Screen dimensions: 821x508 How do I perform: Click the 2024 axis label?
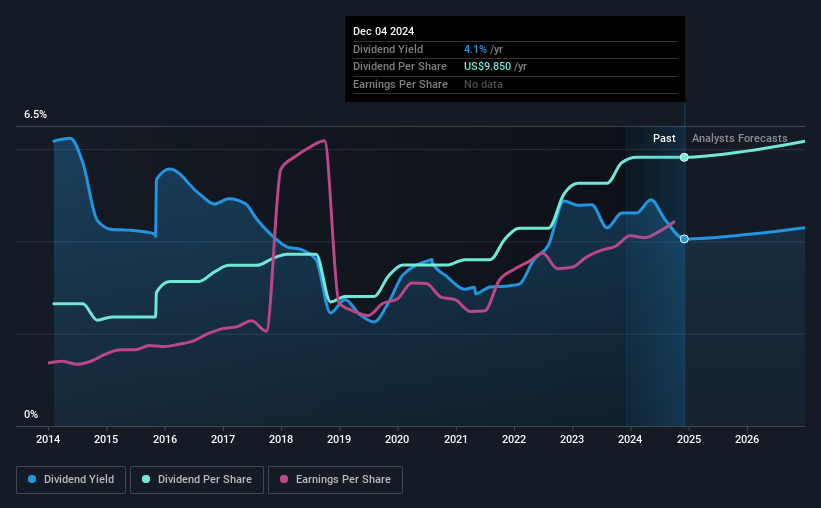(630, 439)
